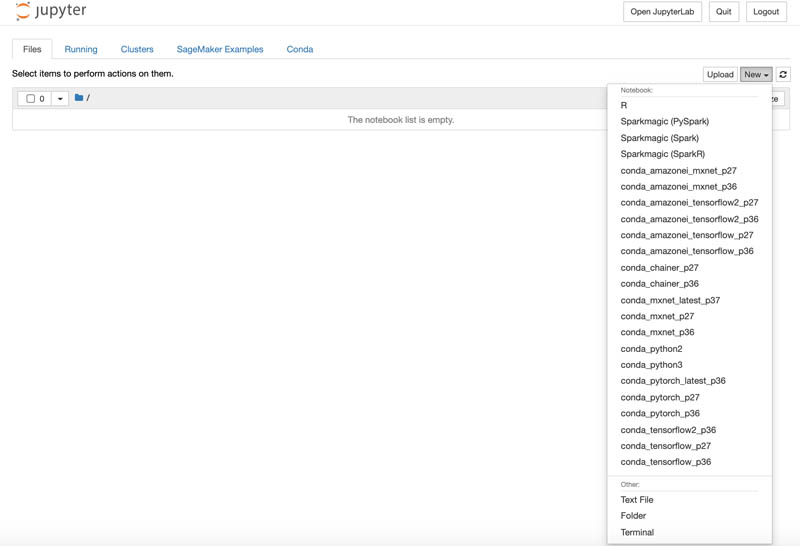
Task: Select conda_amazonei_tensorflow2_p36 notebook
Action: [689, 219]
